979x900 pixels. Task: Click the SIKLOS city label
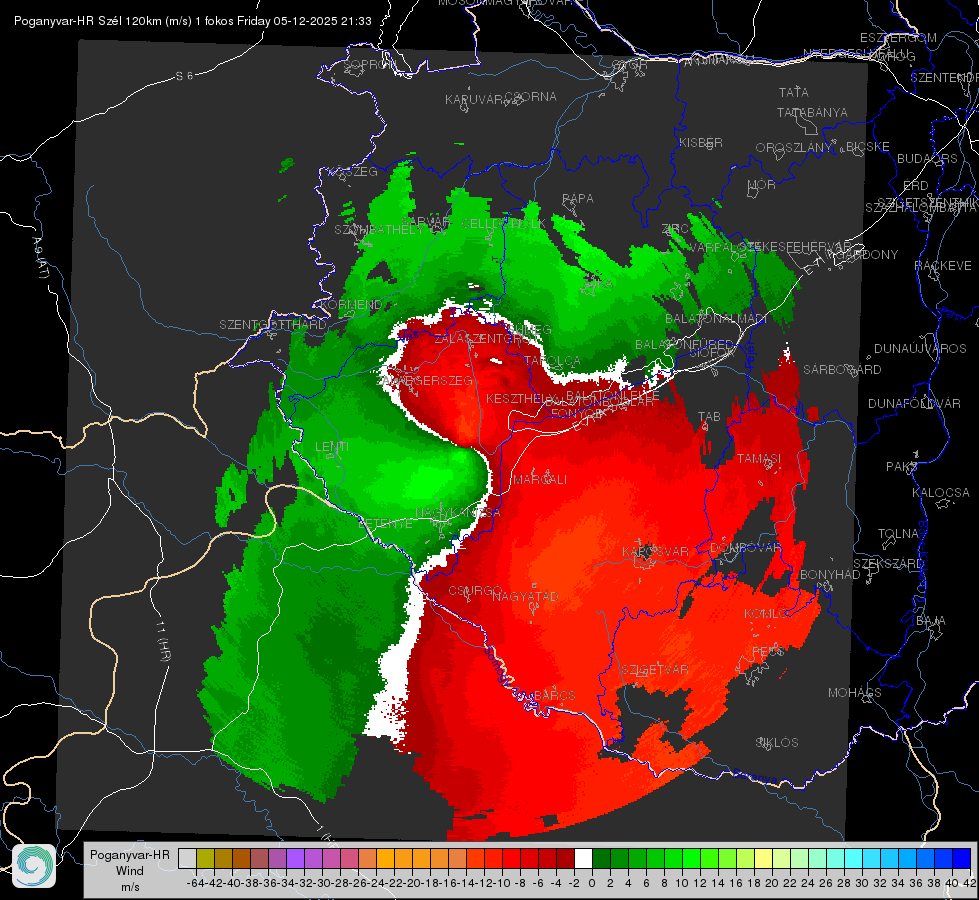click(777, 743)
